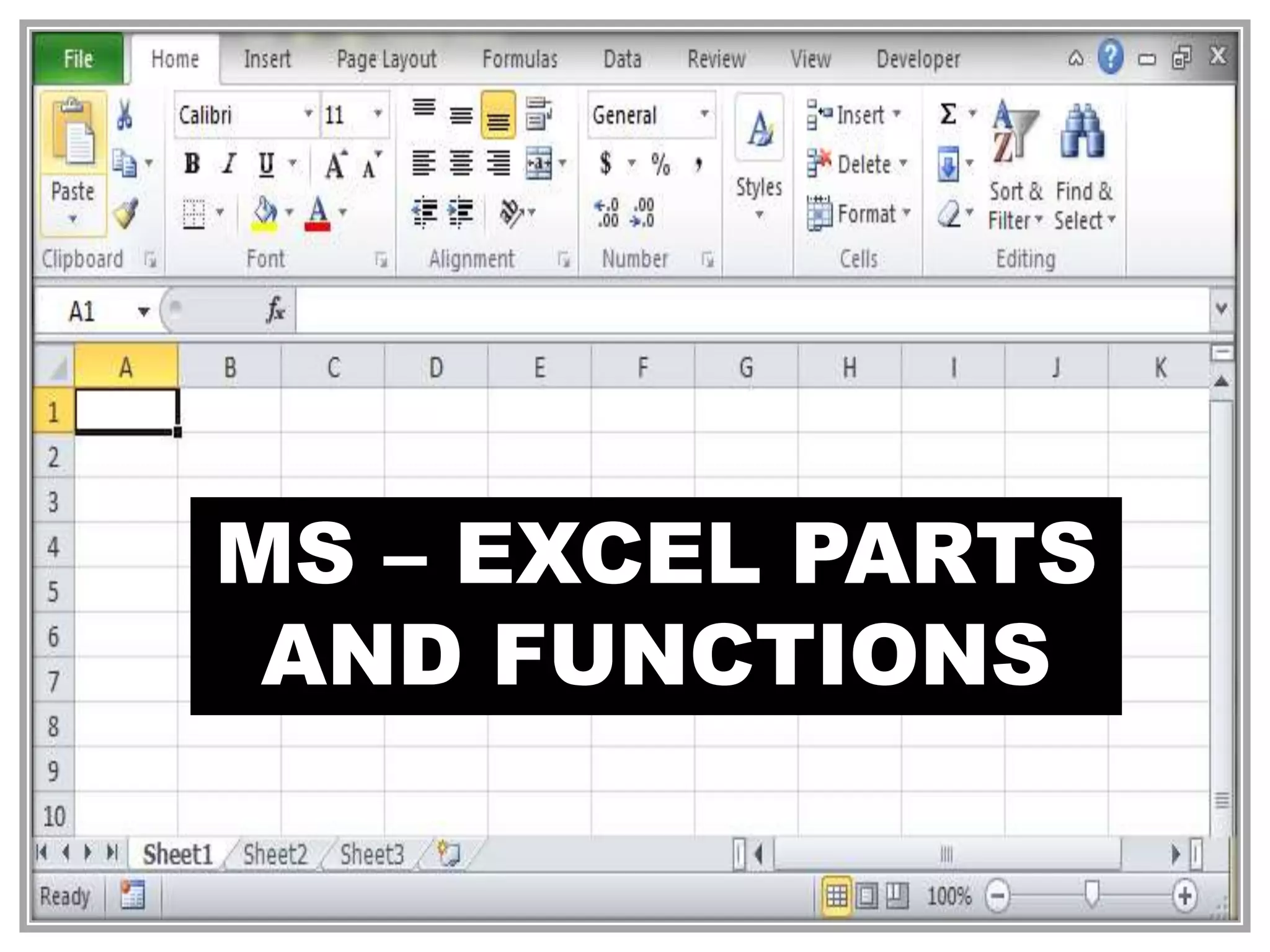Screen dimensions: 1270x952
Task: Click the Fill down arrow icon
Action: coord(948,164)
